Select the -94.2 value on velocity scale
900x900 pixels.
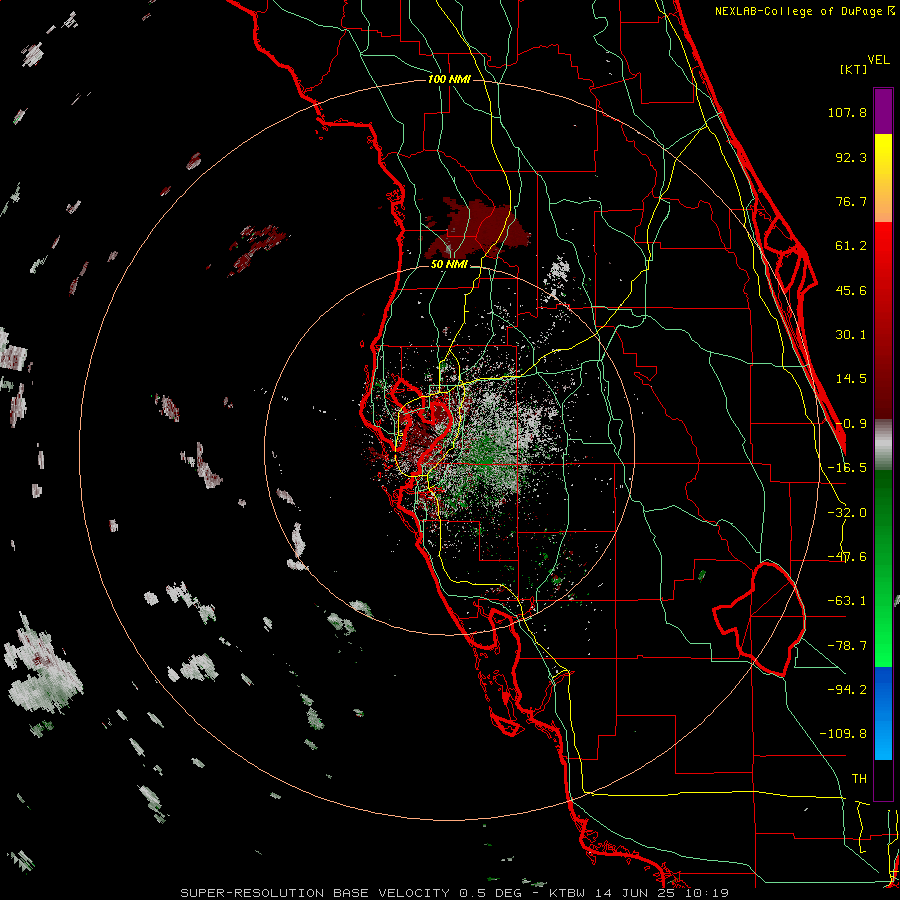[x=847, y=690]
